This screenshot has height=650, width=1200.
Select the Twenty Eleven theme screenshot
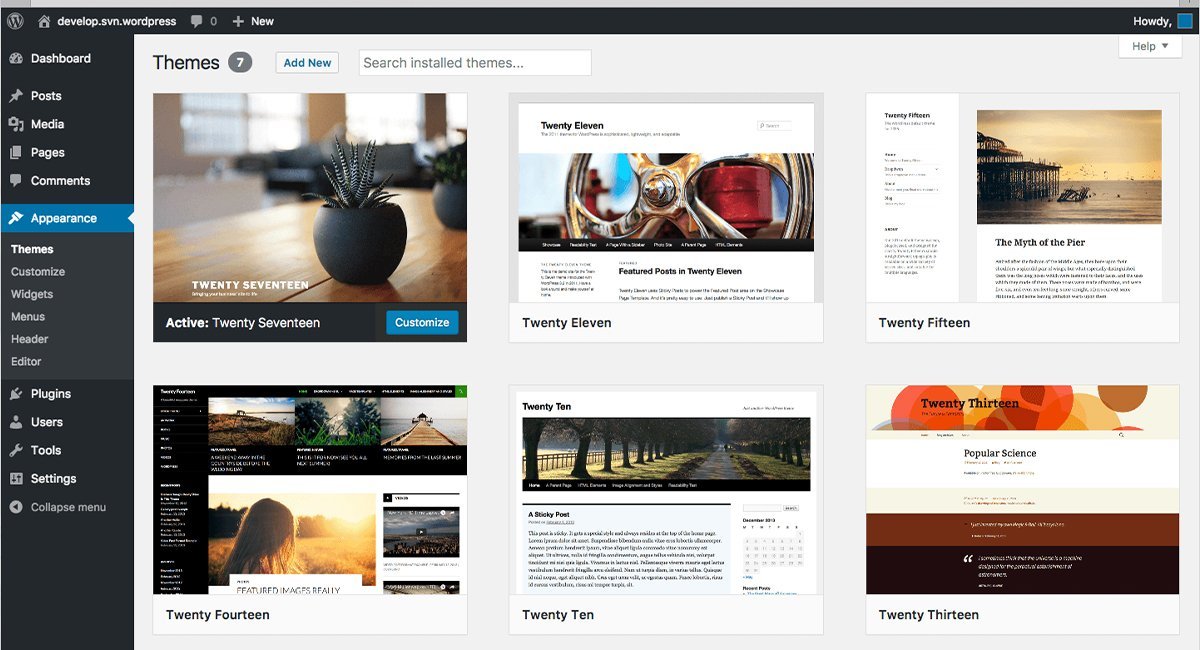(666, 198)
